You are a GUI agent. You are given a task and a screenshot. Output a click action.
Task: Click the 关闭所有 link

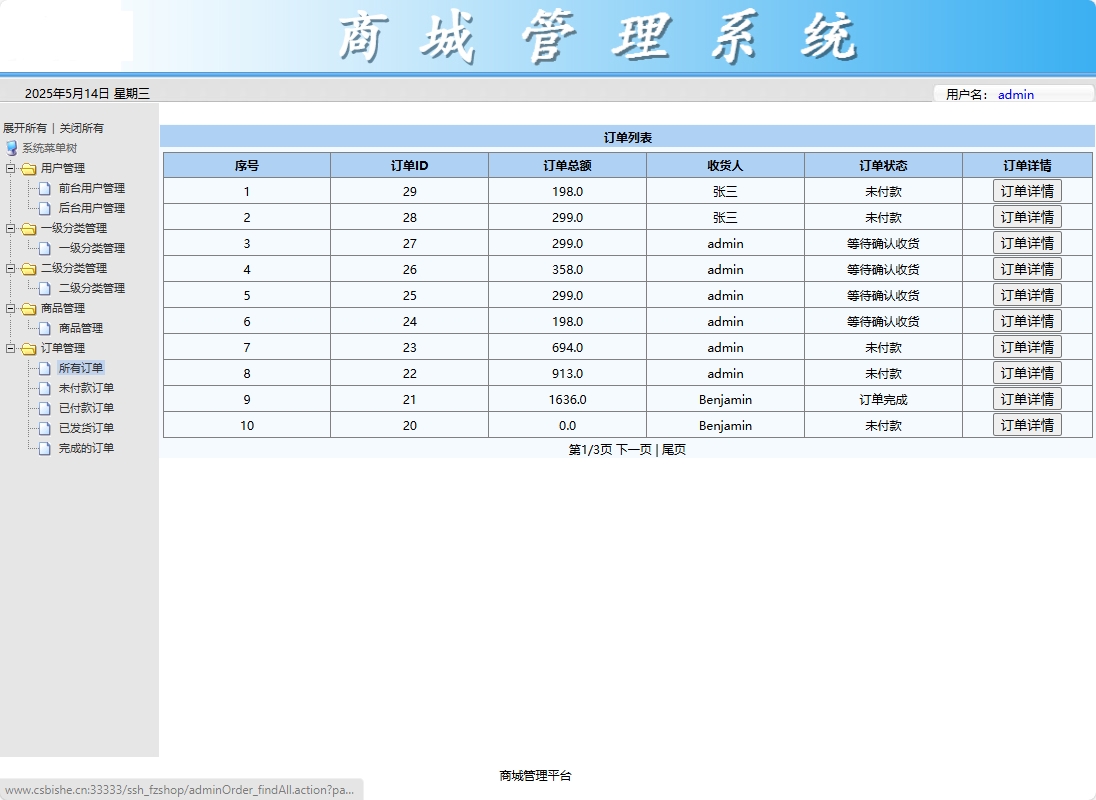coord(81,127)
